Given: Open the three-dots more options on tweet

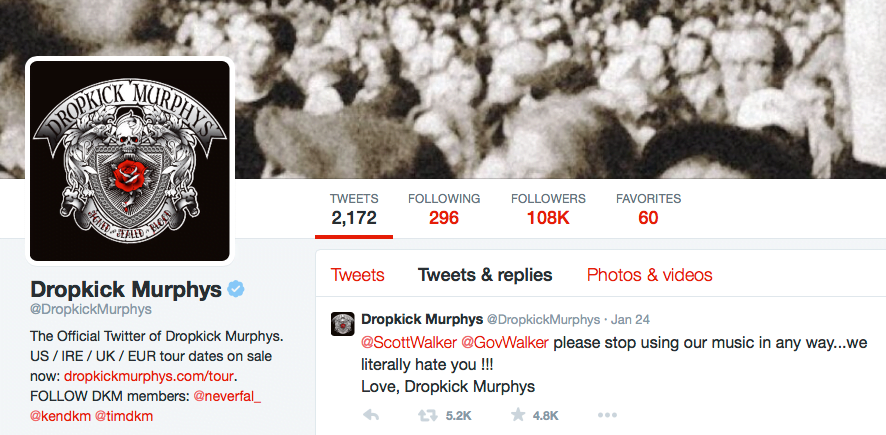Looking at the screenshot, I should (x=607, y=416).
